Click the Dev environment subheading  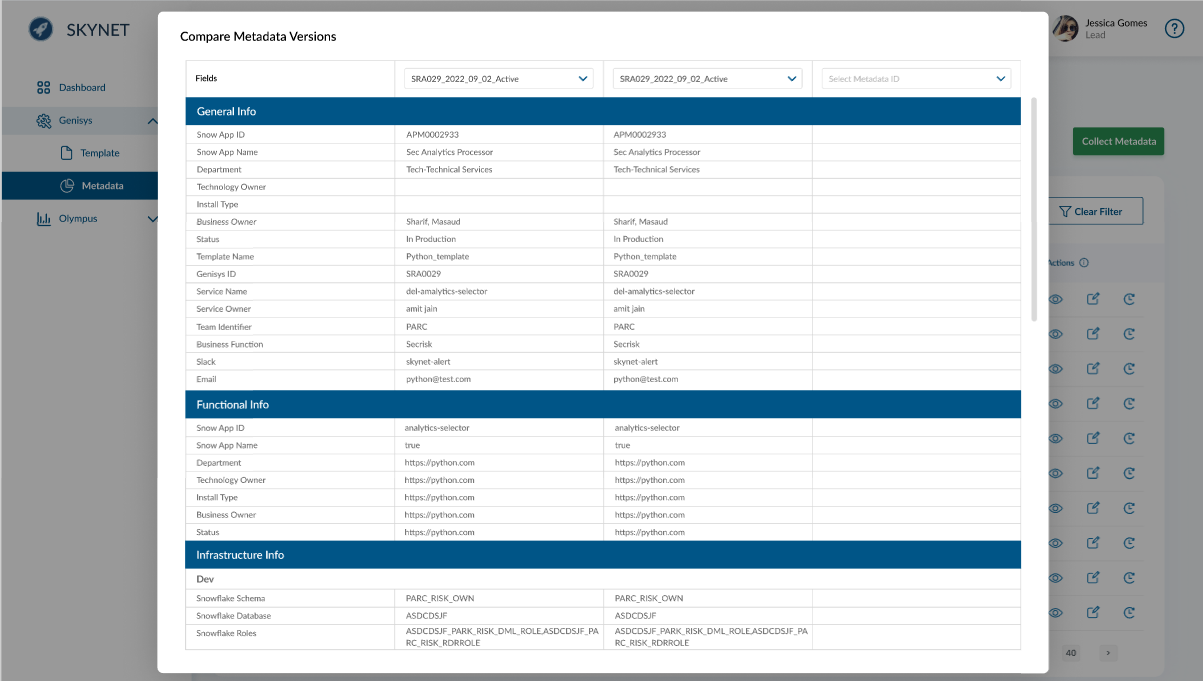[x=205, y=579]
